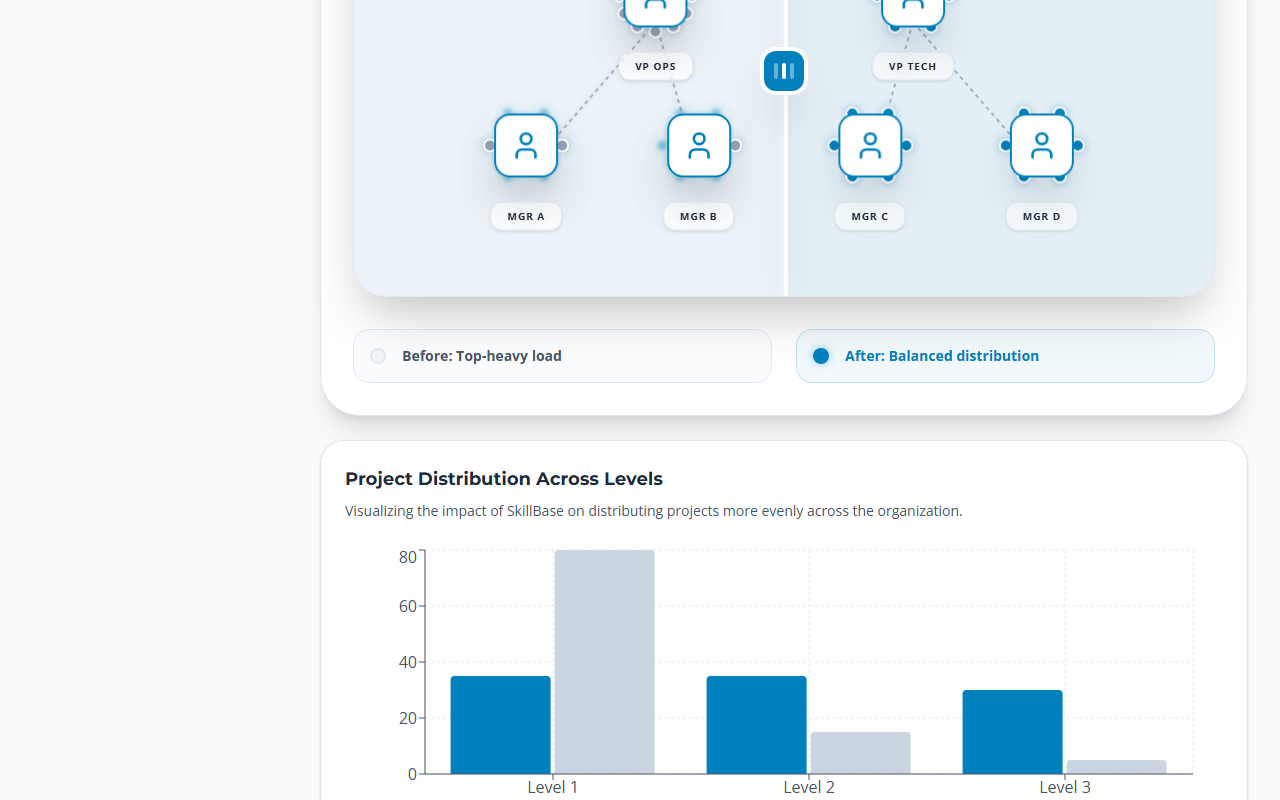Click the blue Level 3 bar
This screenshot has width=1280, height=800.
click(x=1012, y=730)
